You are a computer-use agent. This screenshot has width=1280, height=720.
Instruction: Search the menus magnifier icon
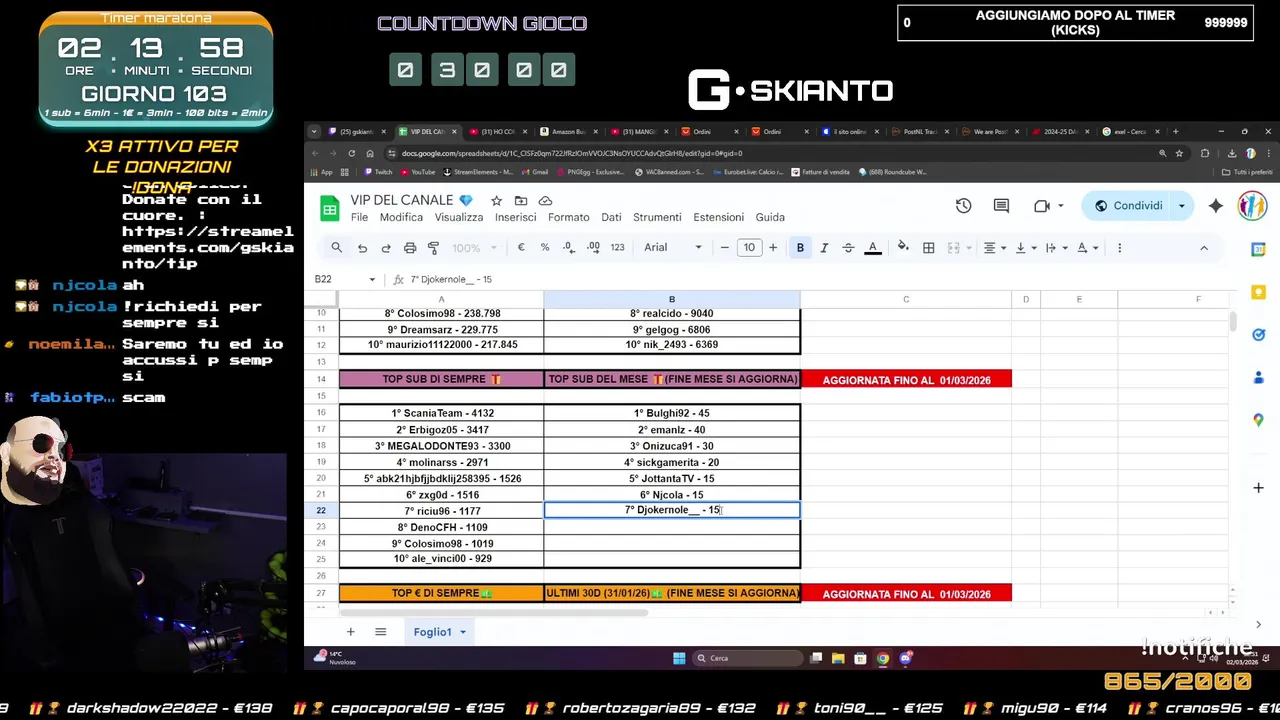click(337, 248)
